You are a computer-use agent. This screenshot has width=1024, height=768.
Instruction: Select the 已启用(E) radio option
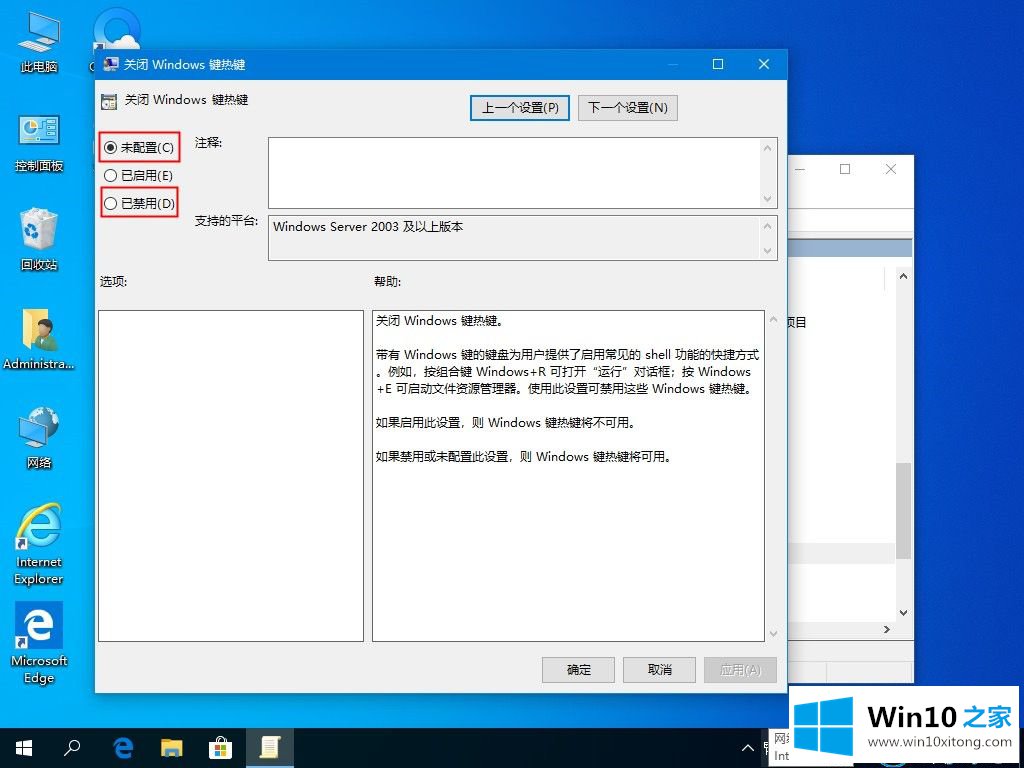tap(138, 176)
